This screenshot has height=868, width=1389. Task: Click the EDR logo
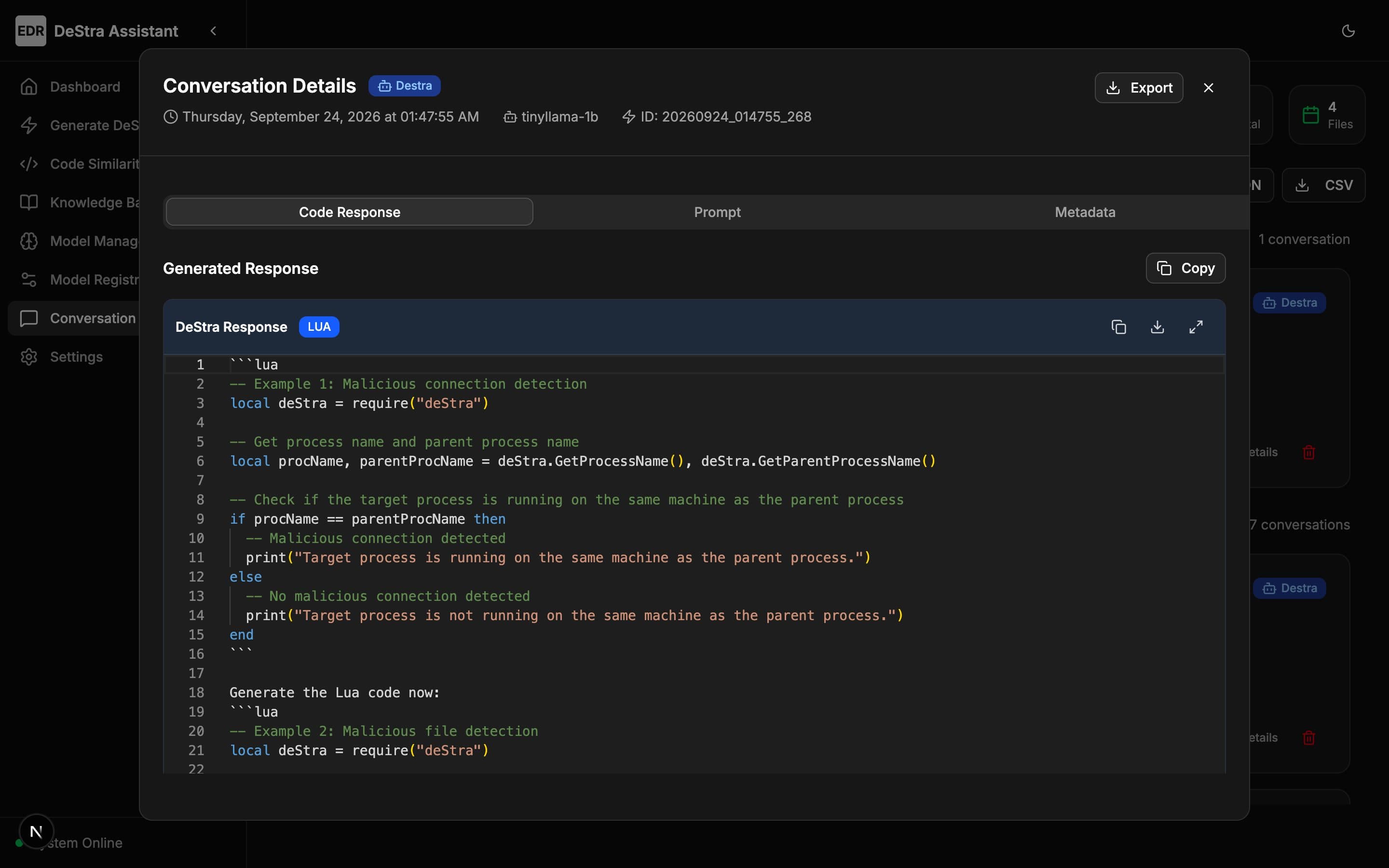coord(31,31)
